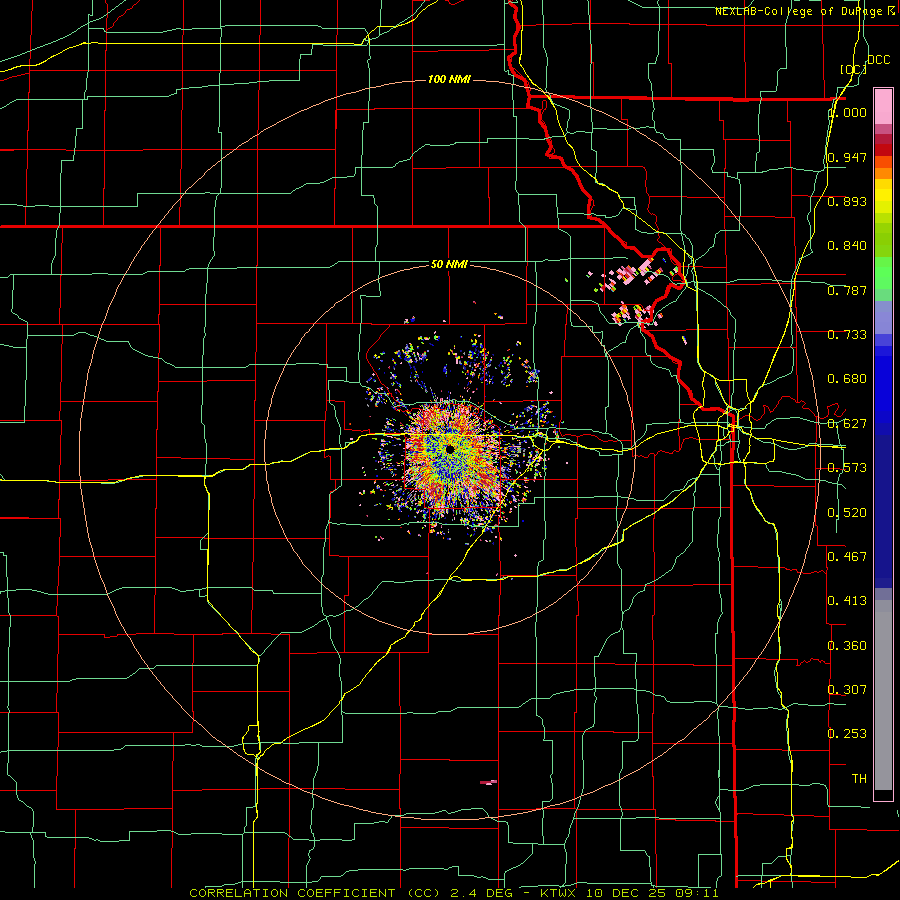Click the pink 1.000 segment of the color scale
Screen dimensions: 900x900
[883, 107]
